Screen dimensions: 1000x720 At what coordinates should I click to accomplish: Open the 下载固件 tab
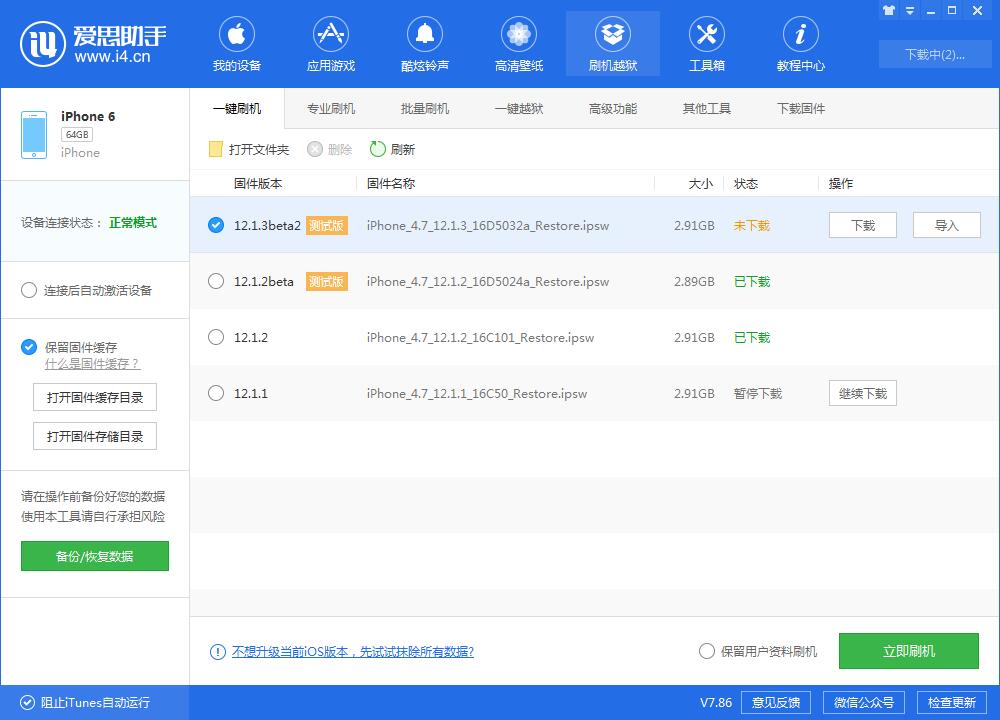(799, 107)
